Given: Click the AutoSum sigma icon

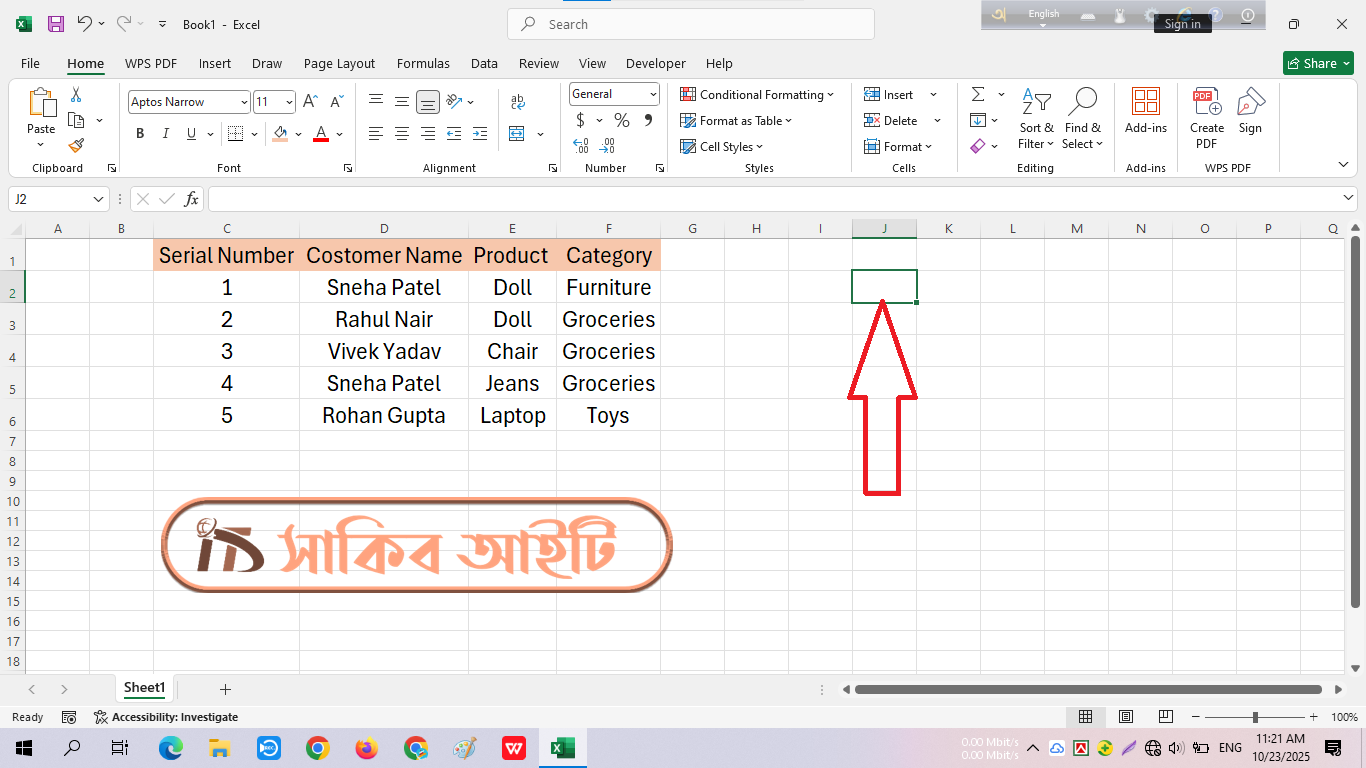Looking at the screenshot, I should click(x=978, y=95).
